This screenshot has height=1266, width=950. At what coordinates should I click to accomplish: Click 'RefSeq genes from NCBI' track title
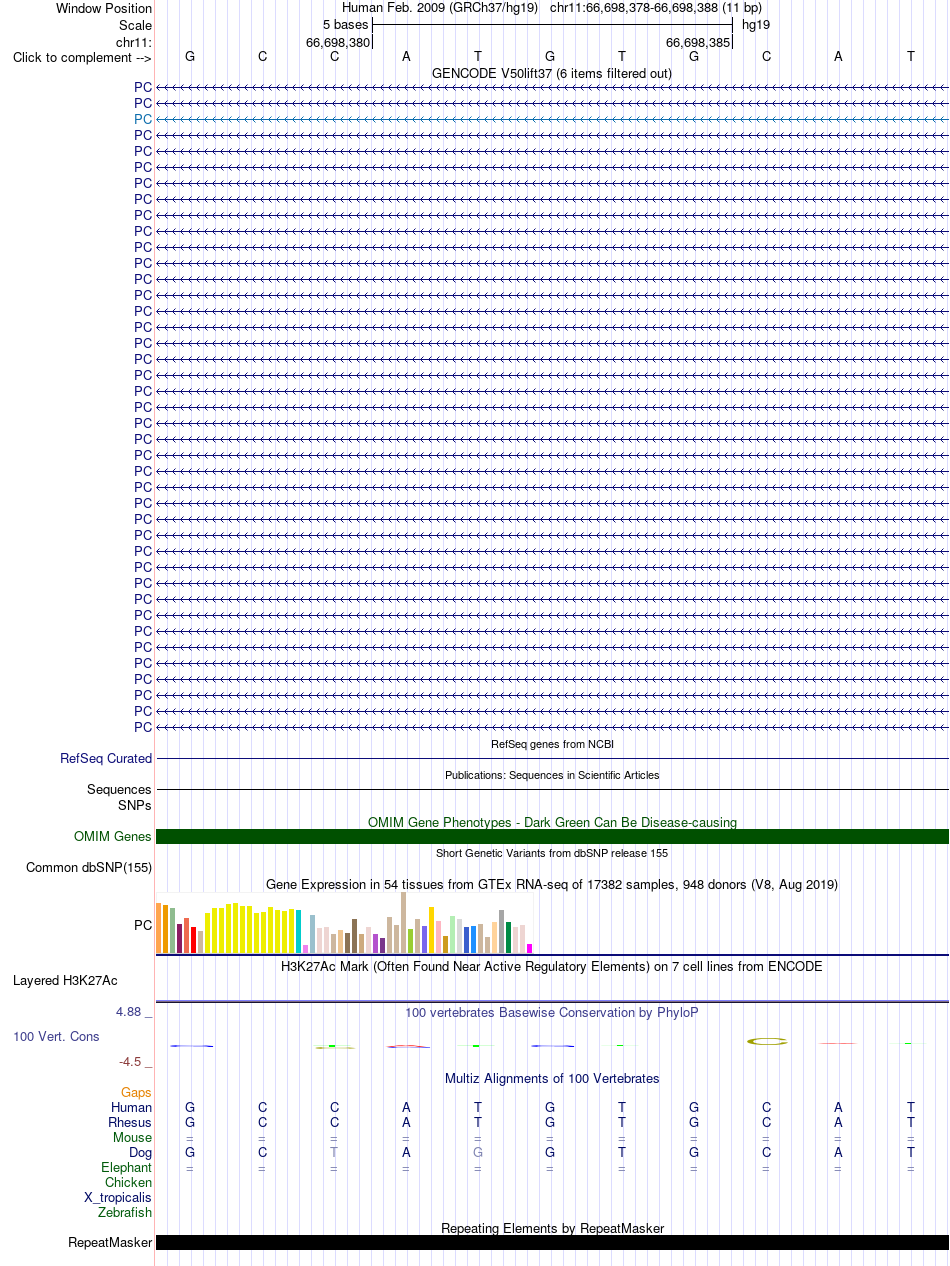pyautogui.click(x=552, y=744)
